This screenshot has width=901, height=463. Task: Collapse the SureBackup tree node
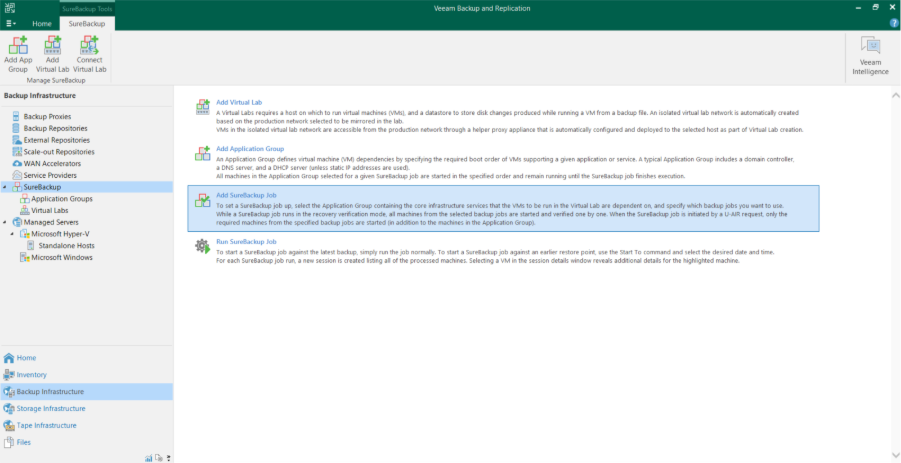pyautogui.click(x=6, y=187)
